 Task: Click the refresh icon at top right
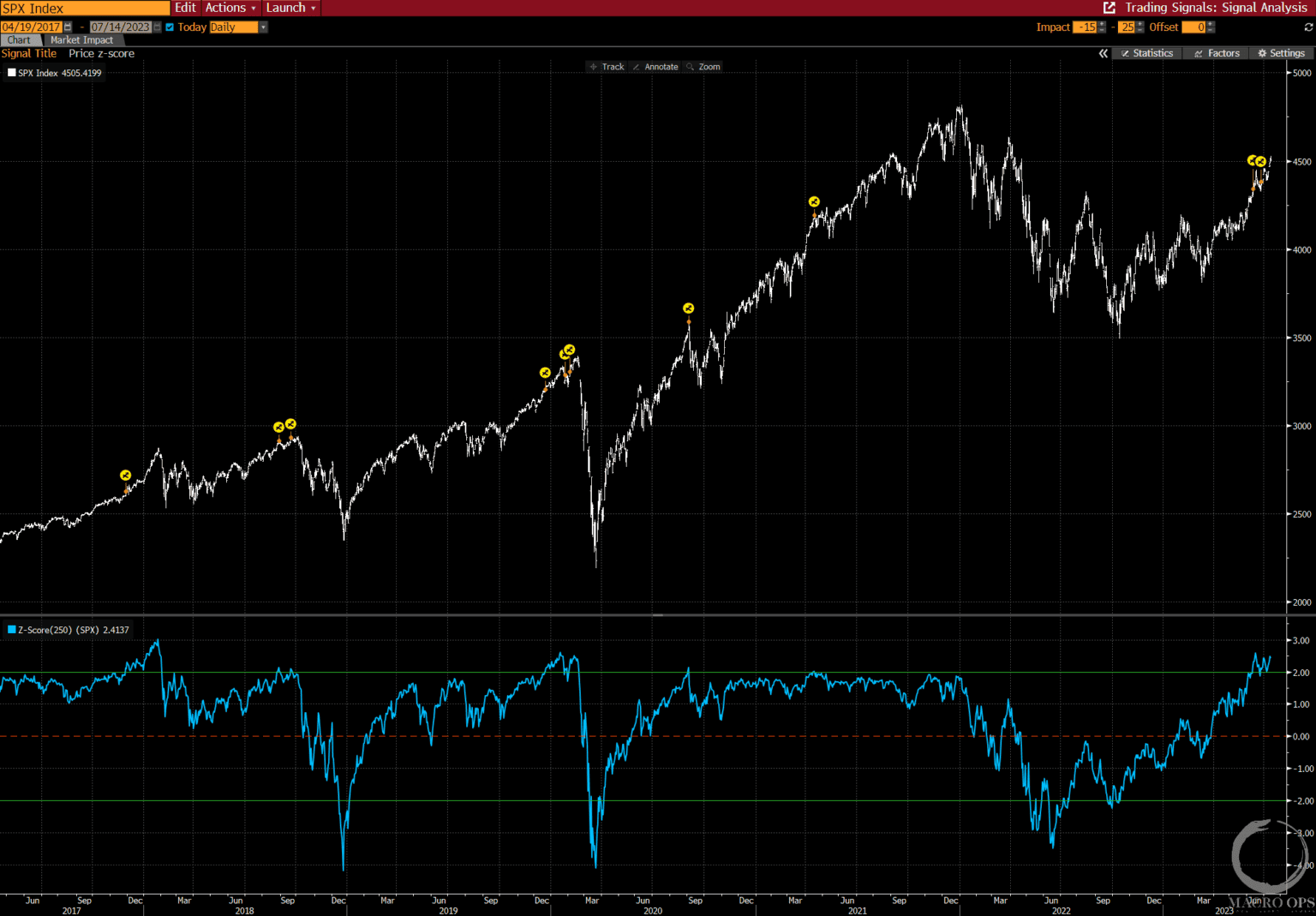(x=1308, y=27)
